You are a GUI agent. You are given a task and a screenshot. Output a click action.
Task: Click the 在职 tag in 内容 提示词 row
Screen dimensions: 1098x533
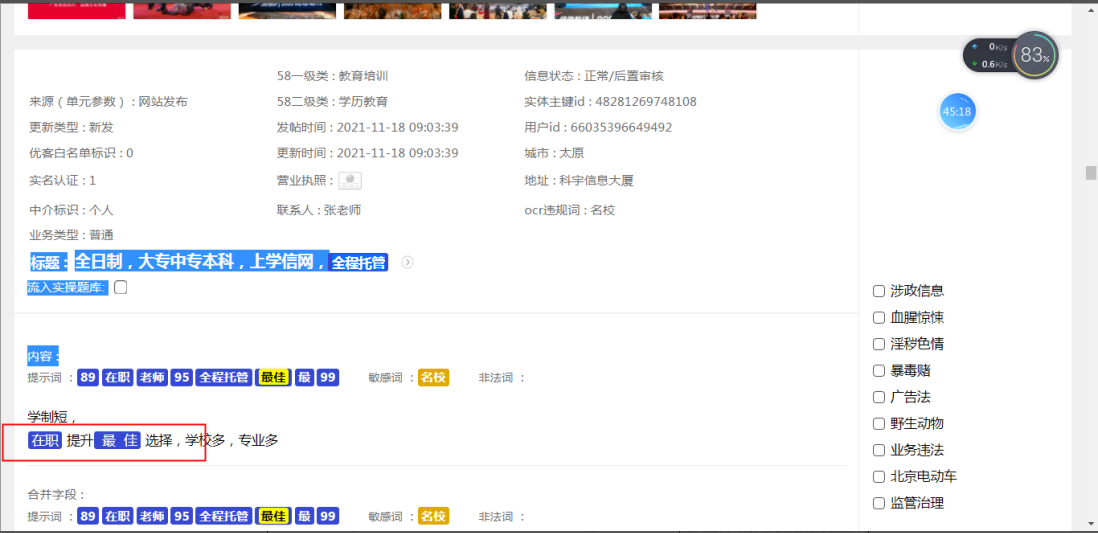(x=117, y=378)
